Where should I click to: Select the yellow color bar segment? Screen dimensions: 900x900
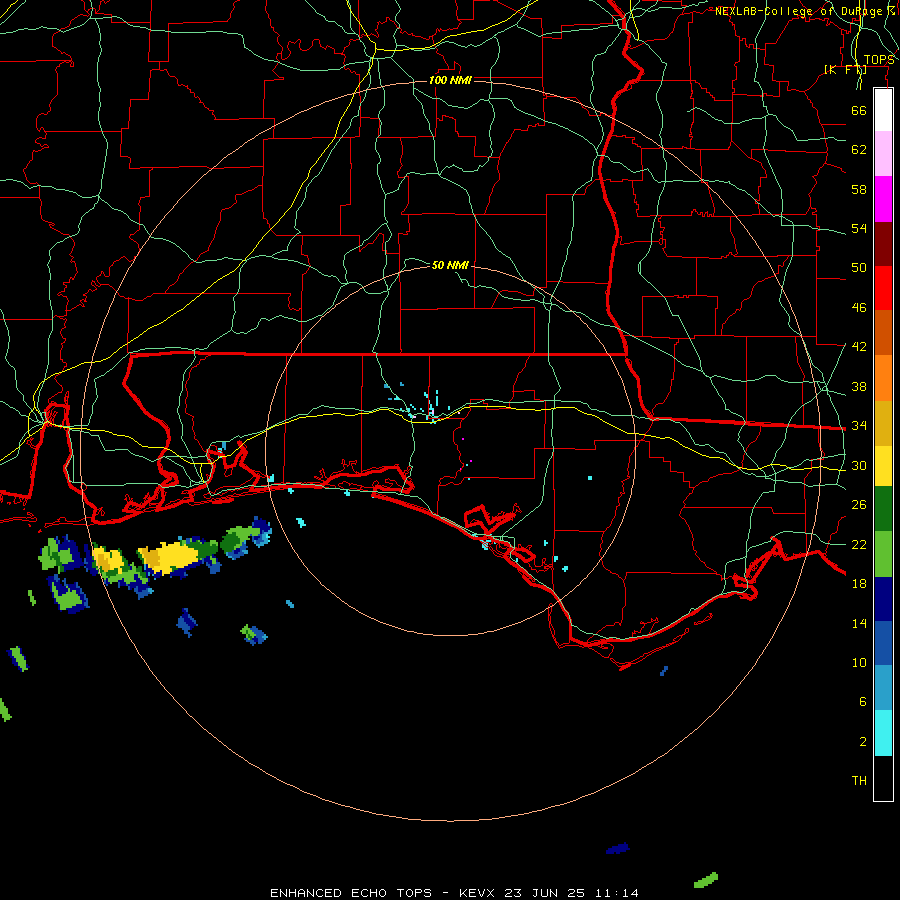(883, 466)
